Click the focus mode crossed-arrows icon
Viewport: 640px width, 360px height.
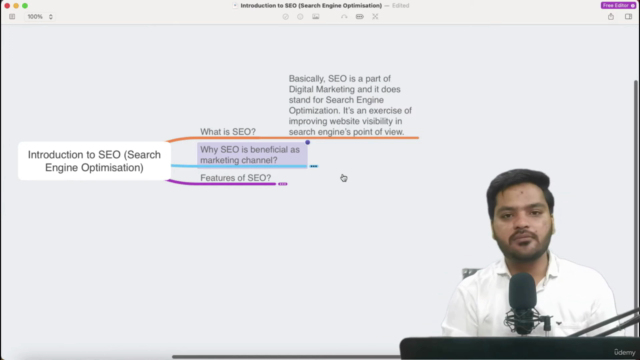tap(375, 17)
